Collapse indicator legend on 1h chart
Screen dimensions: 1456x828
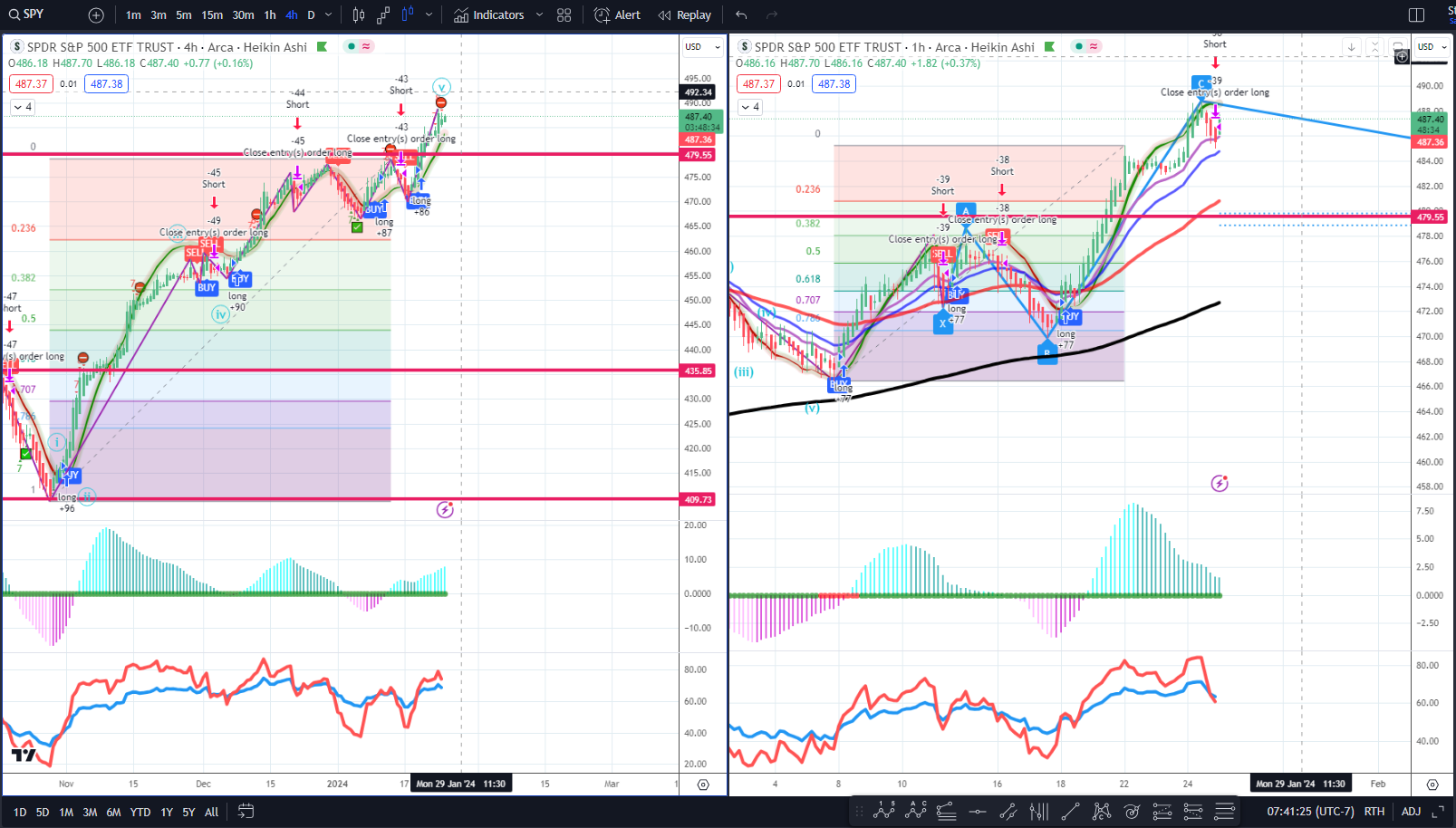pyautogui.click(x=750, y=107)
